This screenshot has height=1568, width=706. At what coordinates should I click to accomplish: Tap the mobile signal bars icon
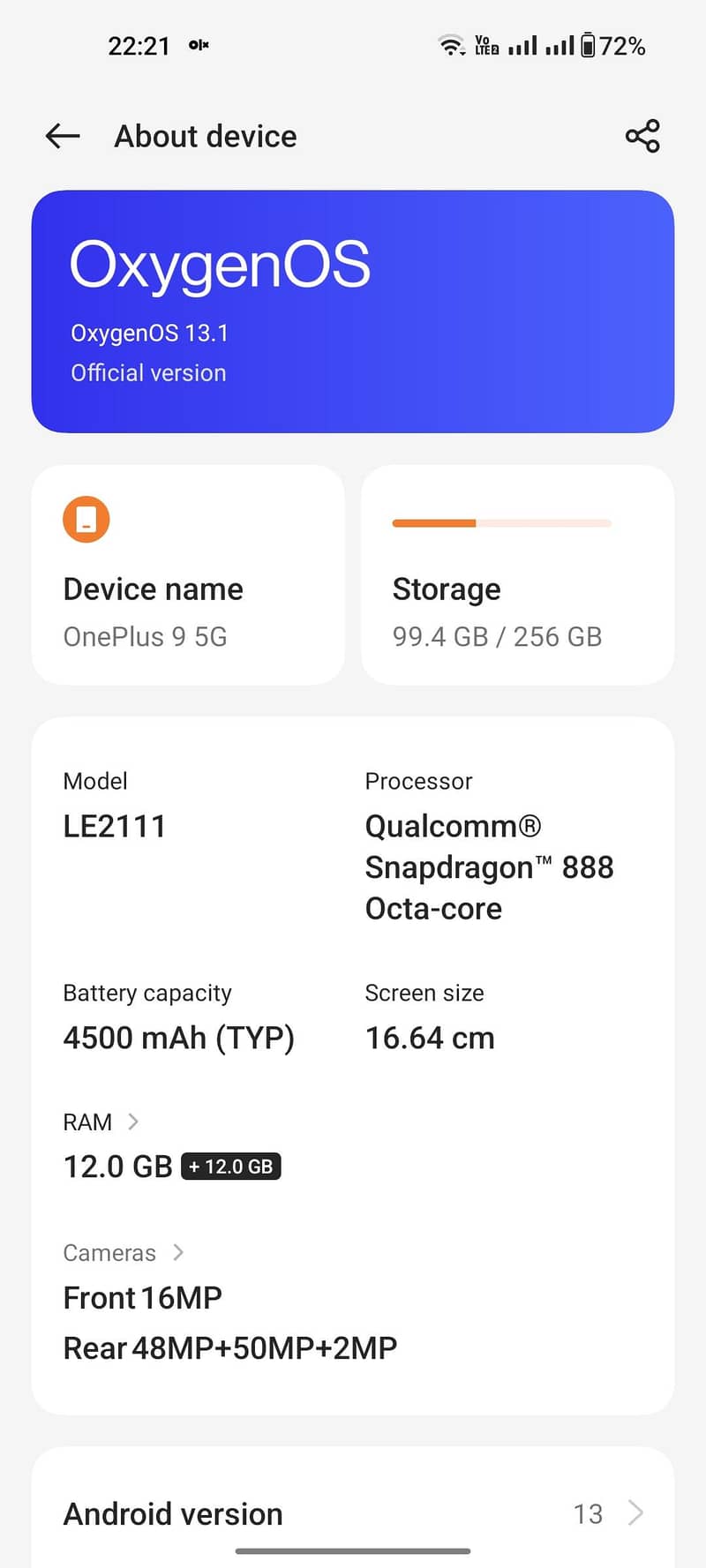522,45
